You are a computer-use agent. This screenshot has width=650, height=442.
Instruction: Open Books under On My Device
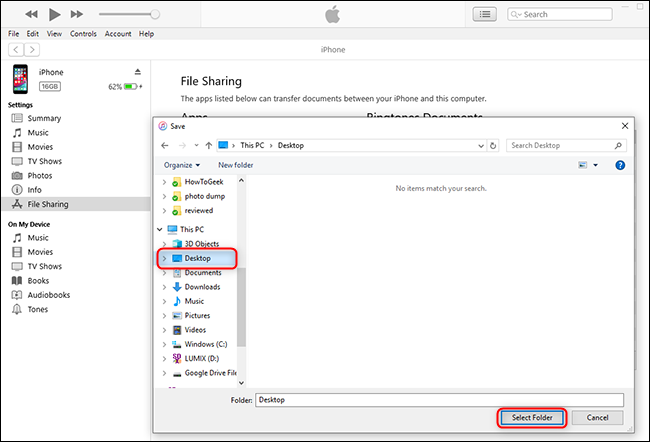click(38, 281)
